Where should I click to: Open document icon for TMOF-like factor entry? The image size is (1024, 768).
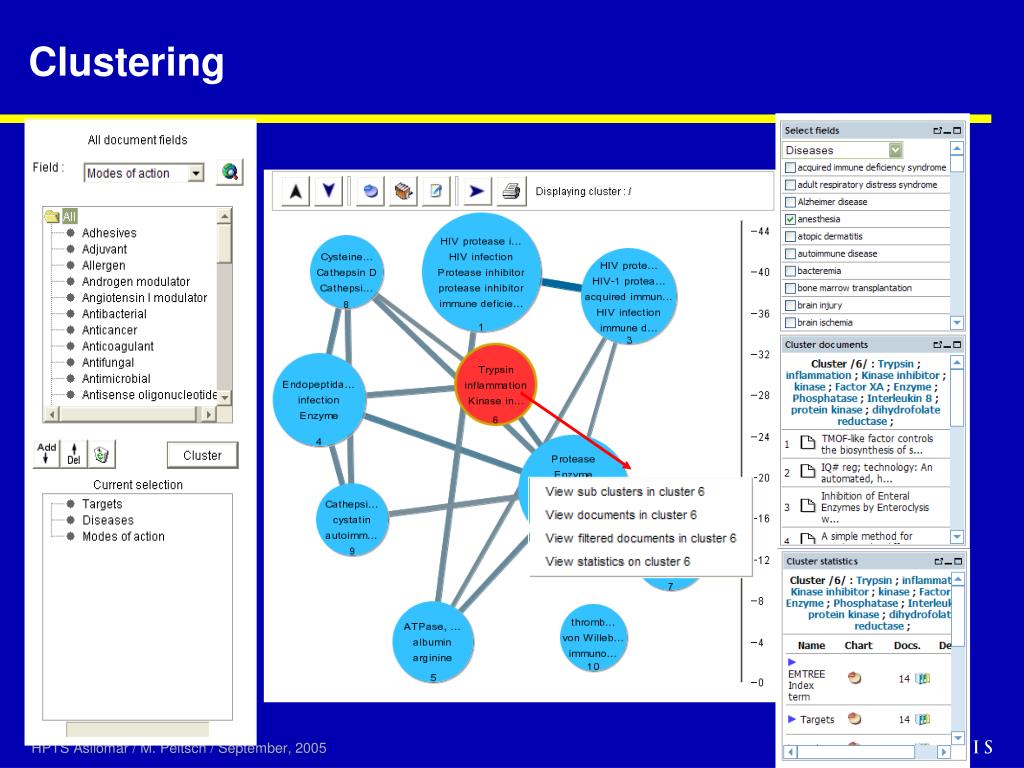808,443
